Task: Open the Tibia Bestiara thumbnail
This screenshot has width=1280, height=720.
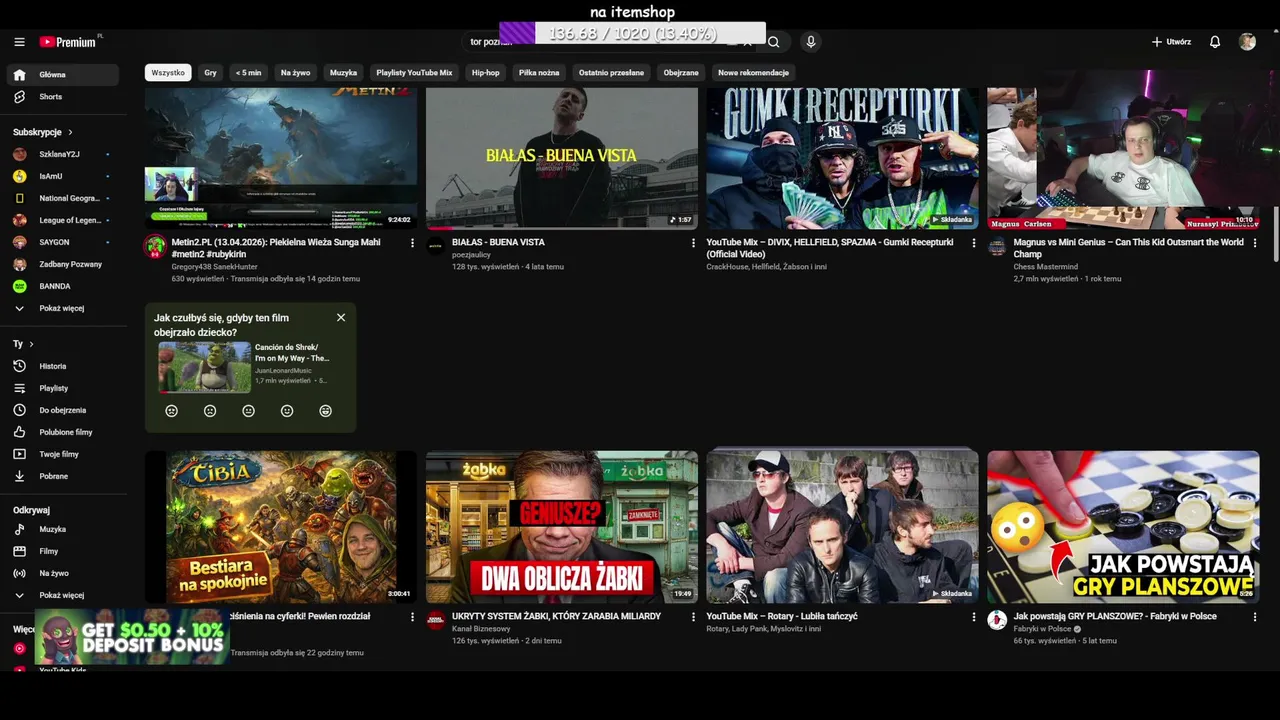Action: 281,527
